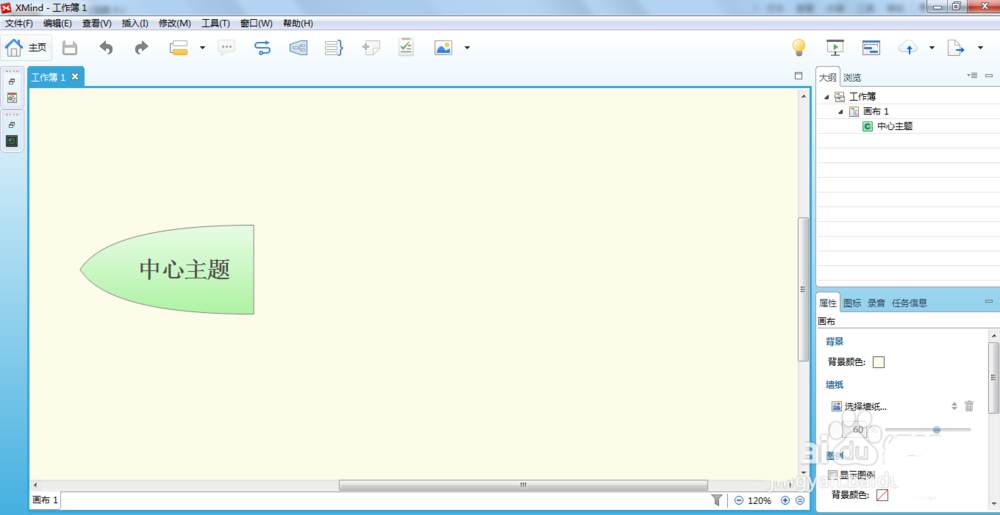Switch to the 浏览 browse tab
The image size is (1000, 515).
pyautogui.click(x=852, y=78)
